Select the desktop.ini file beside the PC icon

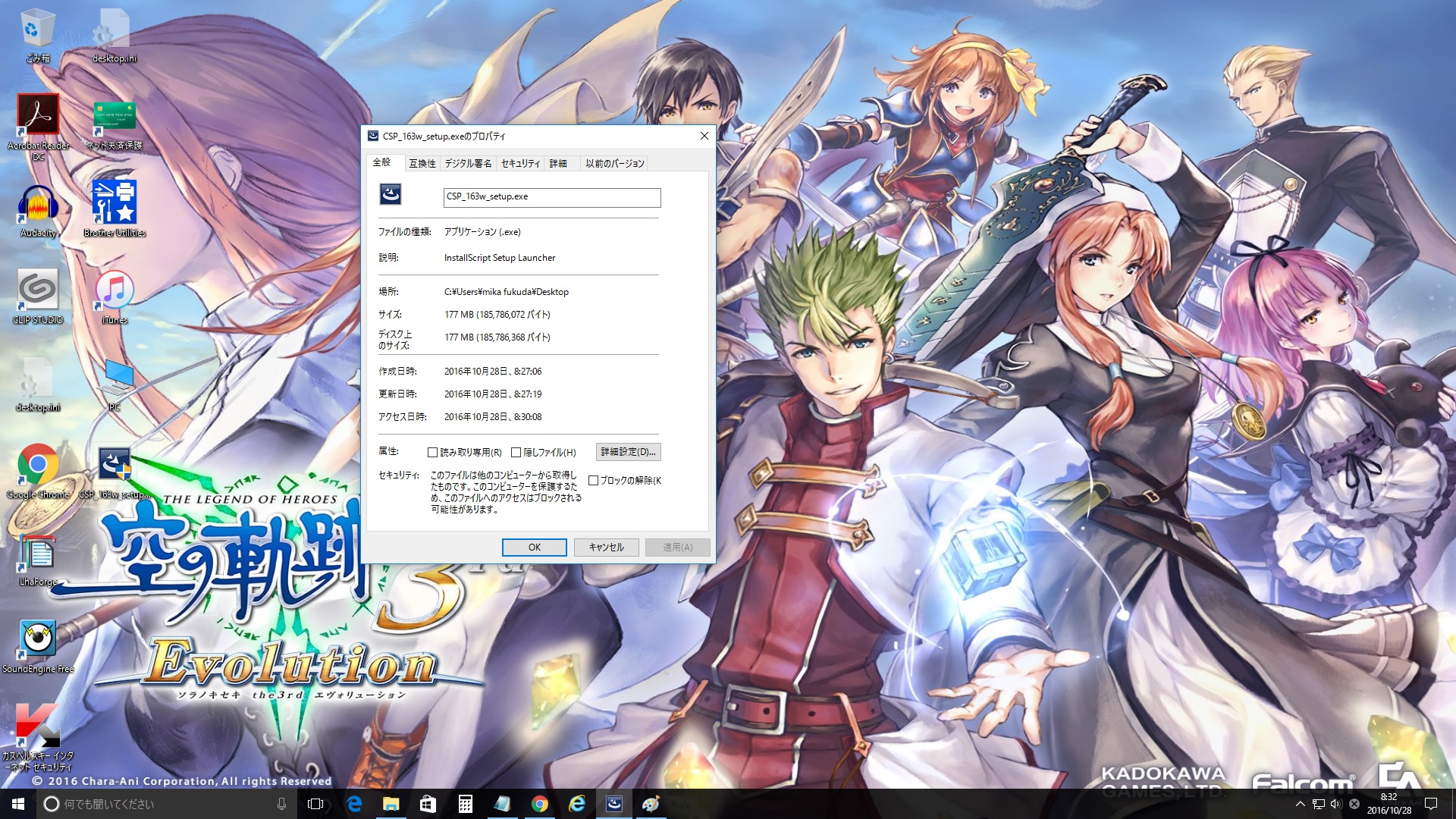tap(38, 385)
